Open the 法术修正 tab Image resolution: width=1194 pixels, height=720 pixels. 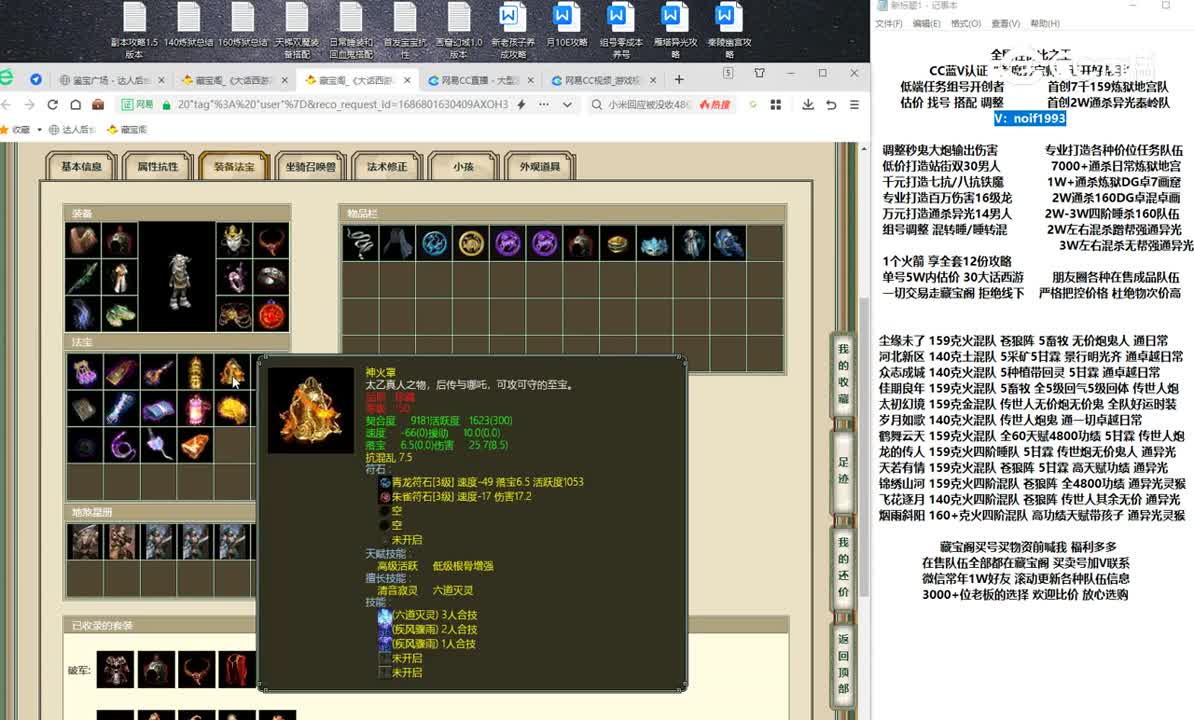(387, 166)
